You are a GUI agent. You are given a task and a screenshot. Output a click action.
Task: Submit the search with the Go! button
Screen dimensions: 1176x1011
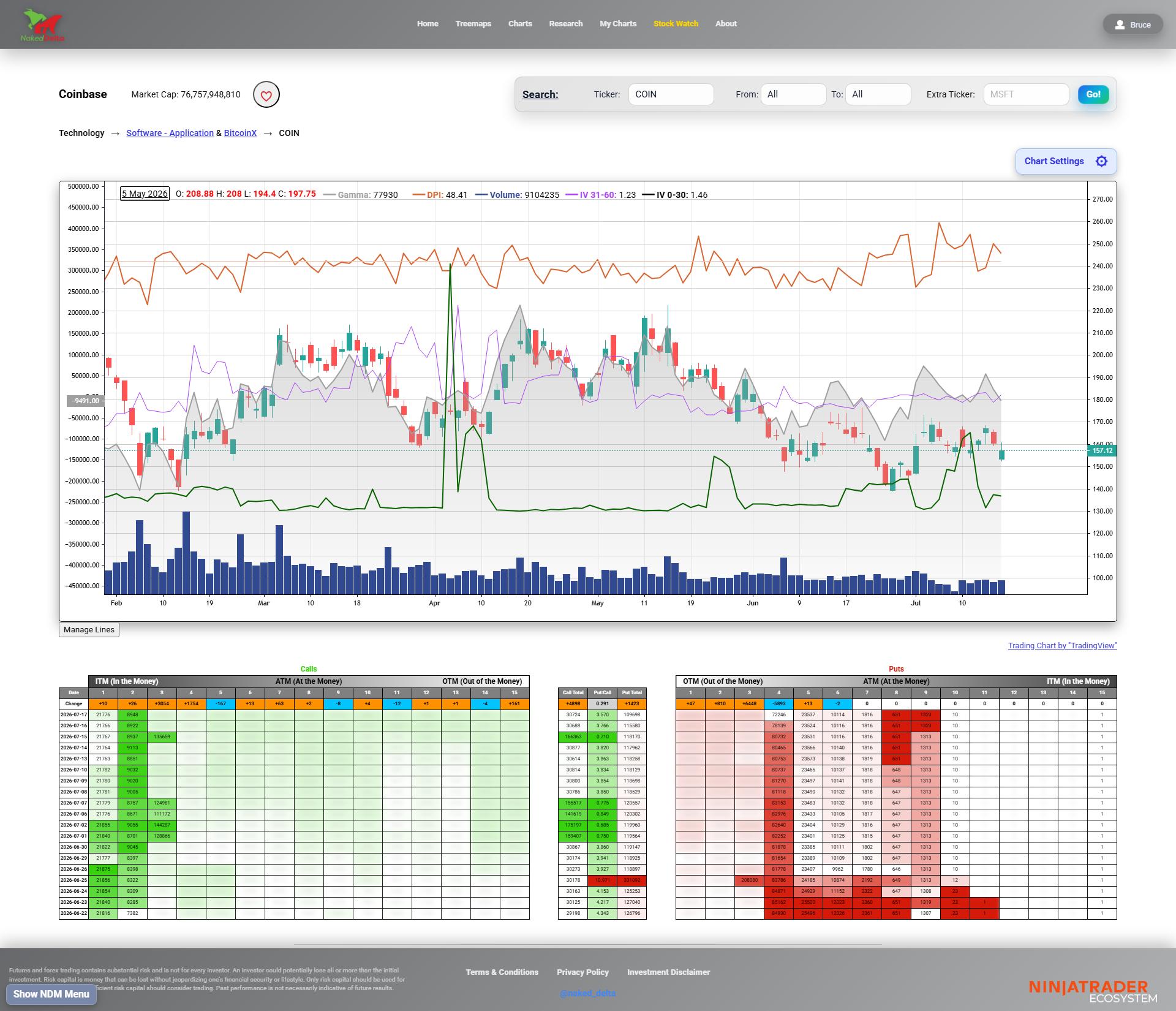tap(1093, 94)
